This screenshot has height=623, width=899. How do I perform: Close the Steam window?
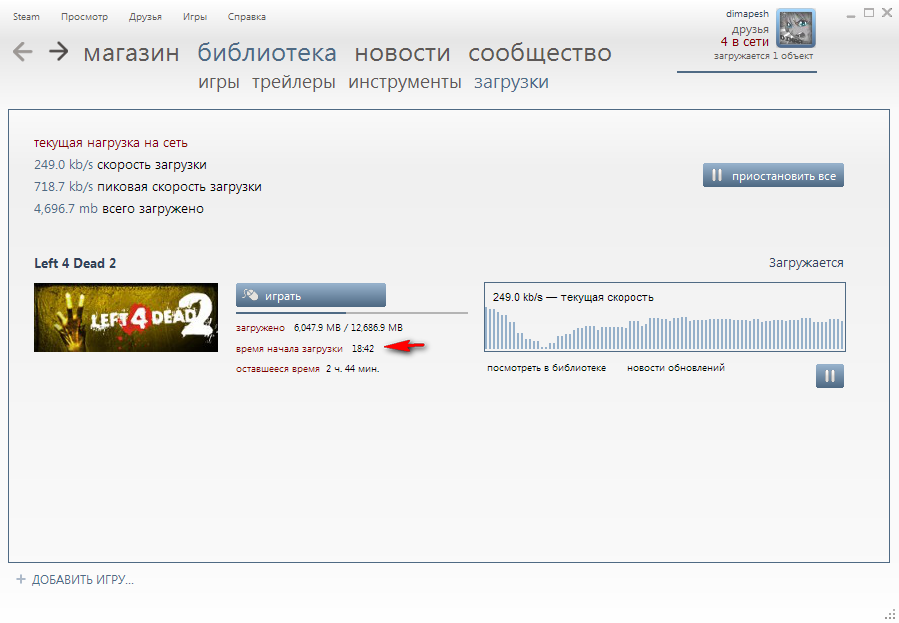point(887,13)
